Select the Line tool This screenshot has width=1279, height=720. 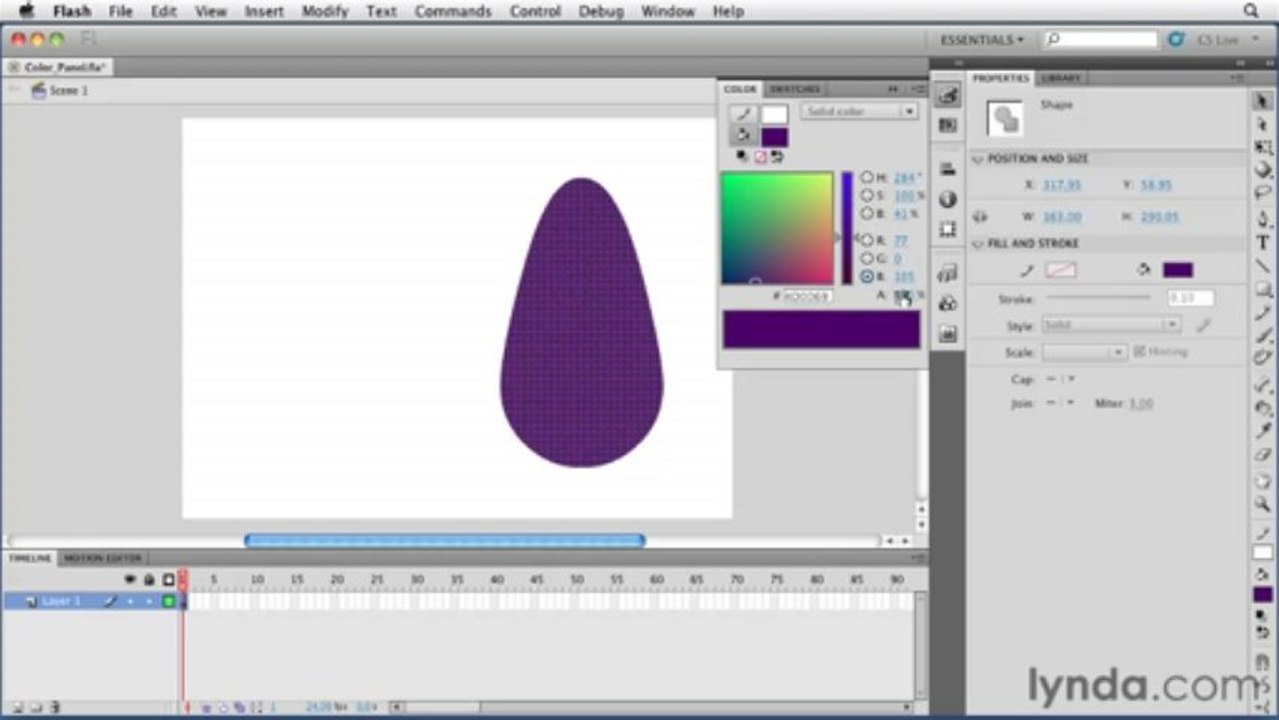point(1263,266)
